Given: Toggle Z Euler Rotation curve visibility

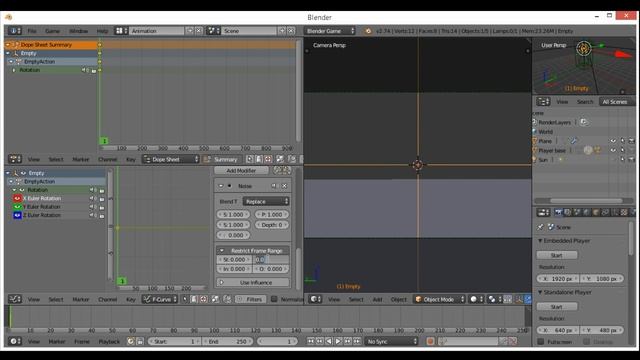Looking at the screenshot, I should (17, 216).
